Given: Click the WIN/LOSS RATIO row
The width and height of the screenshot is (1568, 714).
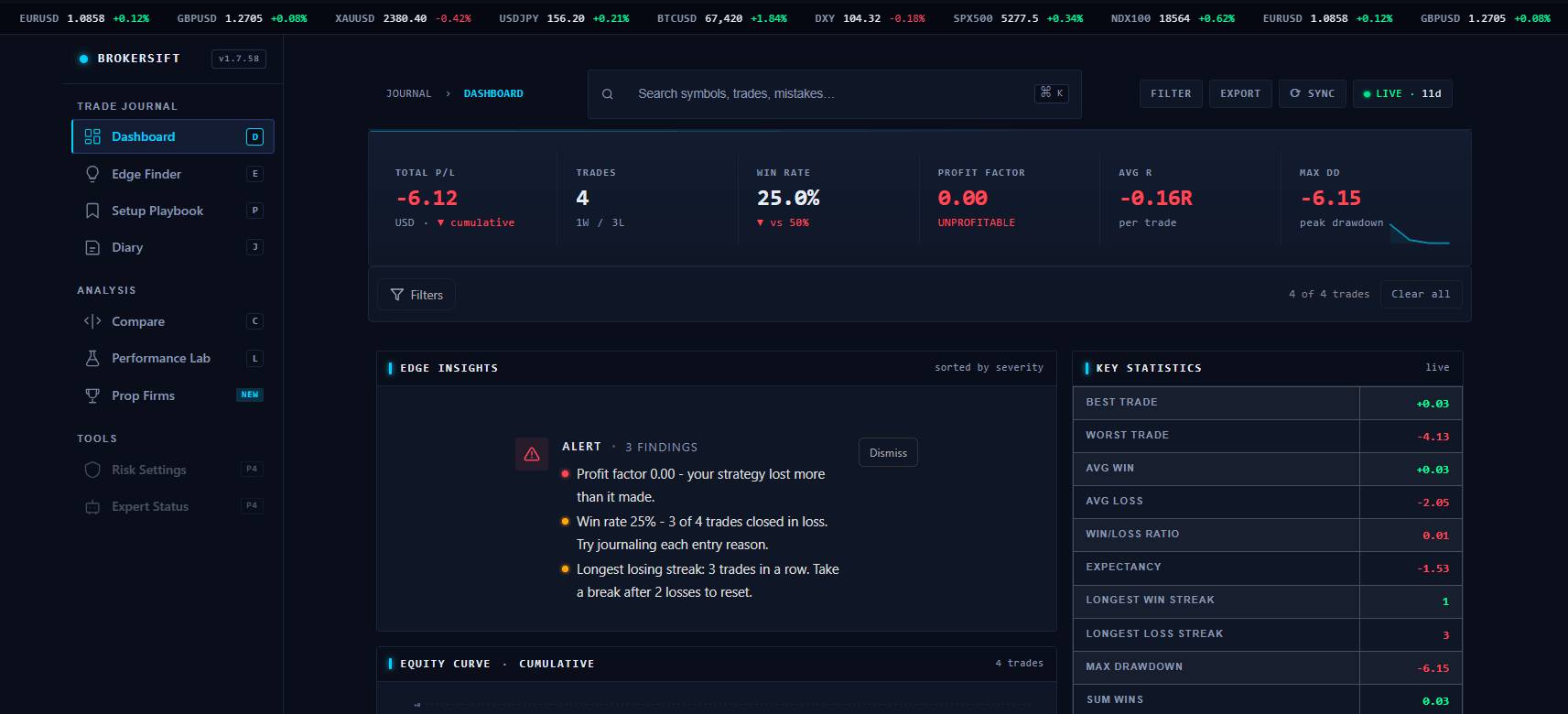Looking at the screenshot, I should [1268, 535].
